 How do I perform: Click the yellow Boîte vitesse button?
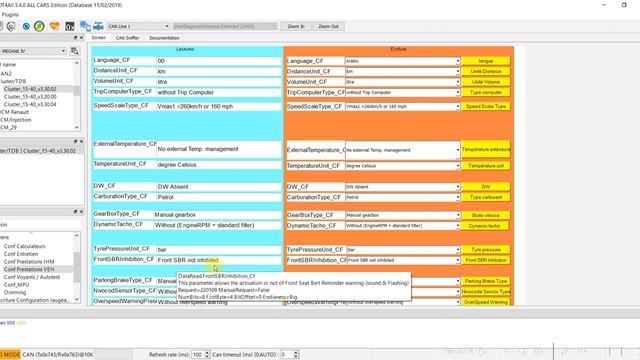(486, 215)
